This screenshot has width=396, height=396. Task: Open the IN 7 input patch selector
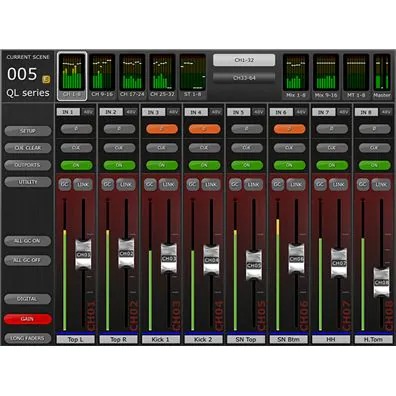point(323,112)
